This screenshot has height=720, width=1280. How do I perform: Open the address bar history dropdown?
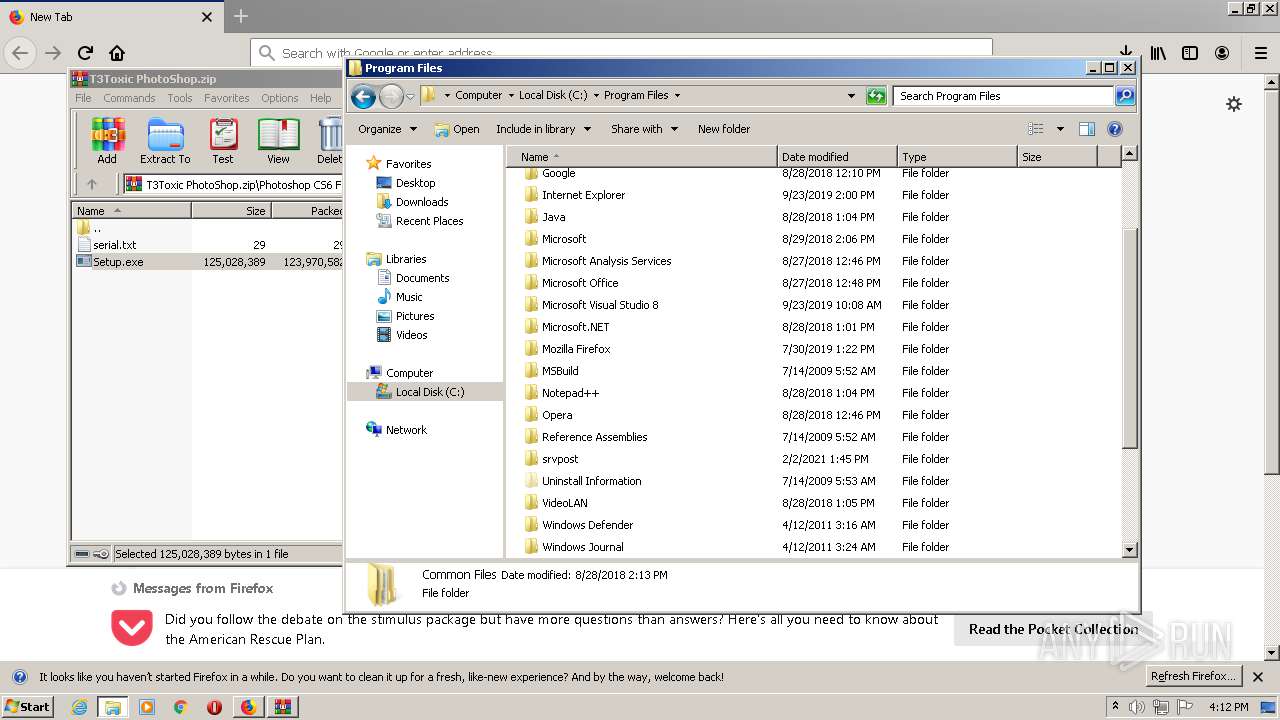pyautogui.click(x=851, y=96)
